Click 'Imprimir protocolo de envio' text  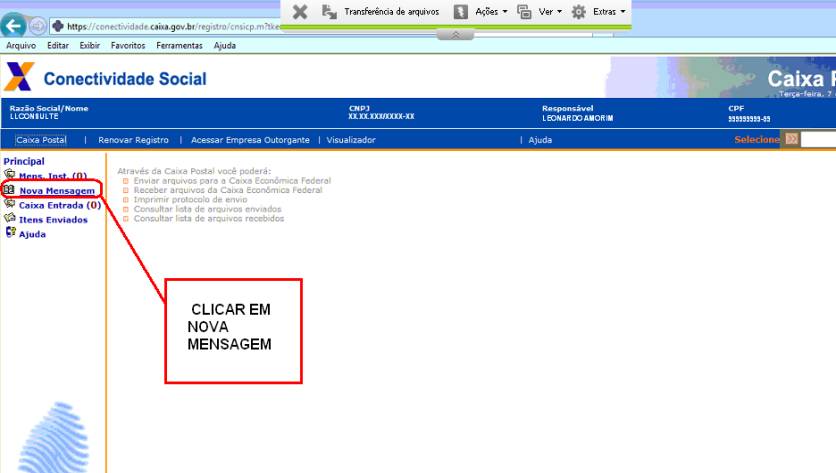click(190, 199)
